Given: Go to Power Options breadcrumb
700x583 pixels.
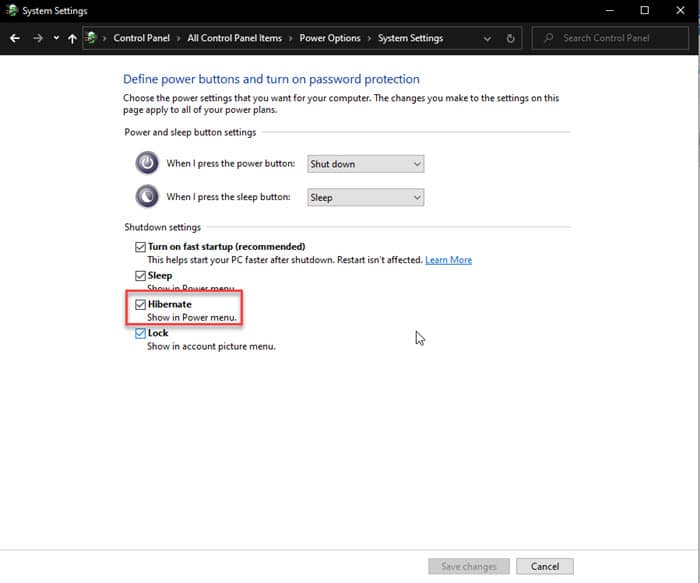Looking at the screenshot, I should [x=329, y=38].
